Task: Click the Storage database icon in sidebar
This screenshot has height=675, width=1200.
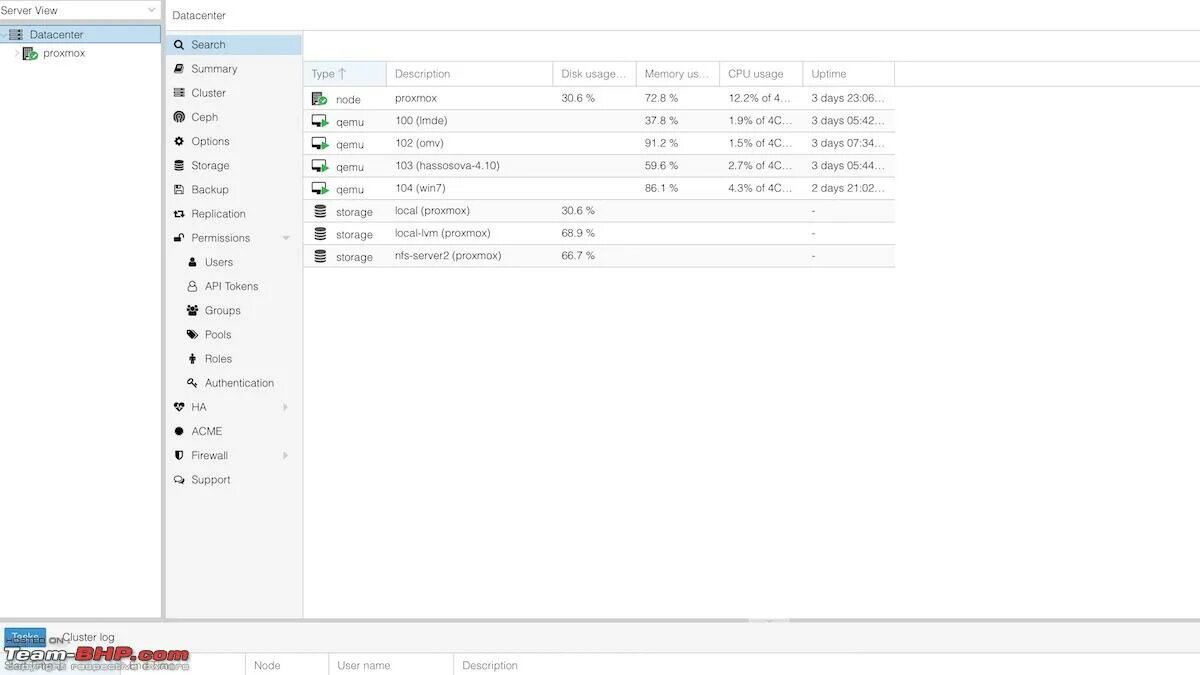Action: pos(179,166)
